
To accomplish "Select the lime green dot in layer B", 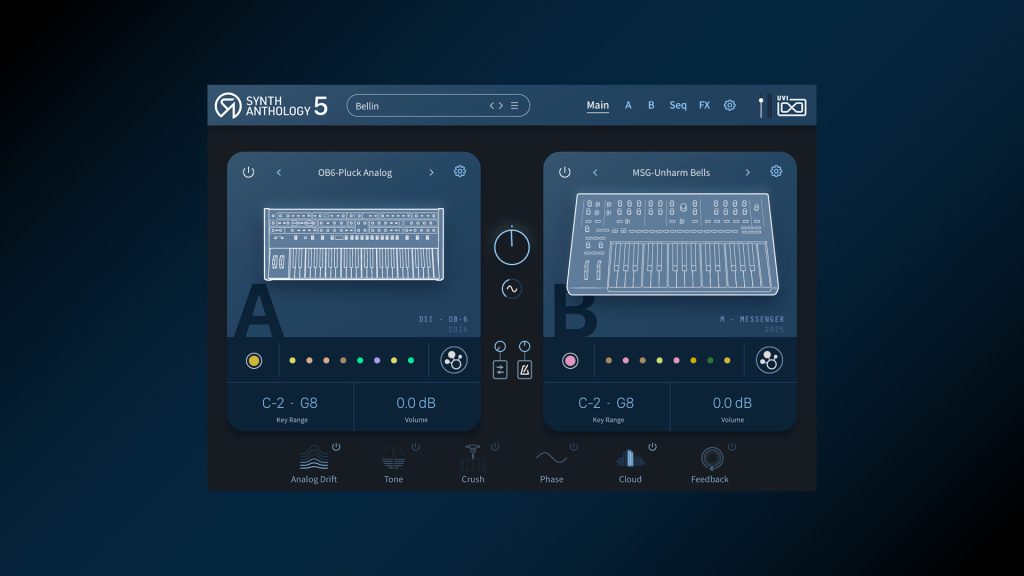I will pos(660,360).
